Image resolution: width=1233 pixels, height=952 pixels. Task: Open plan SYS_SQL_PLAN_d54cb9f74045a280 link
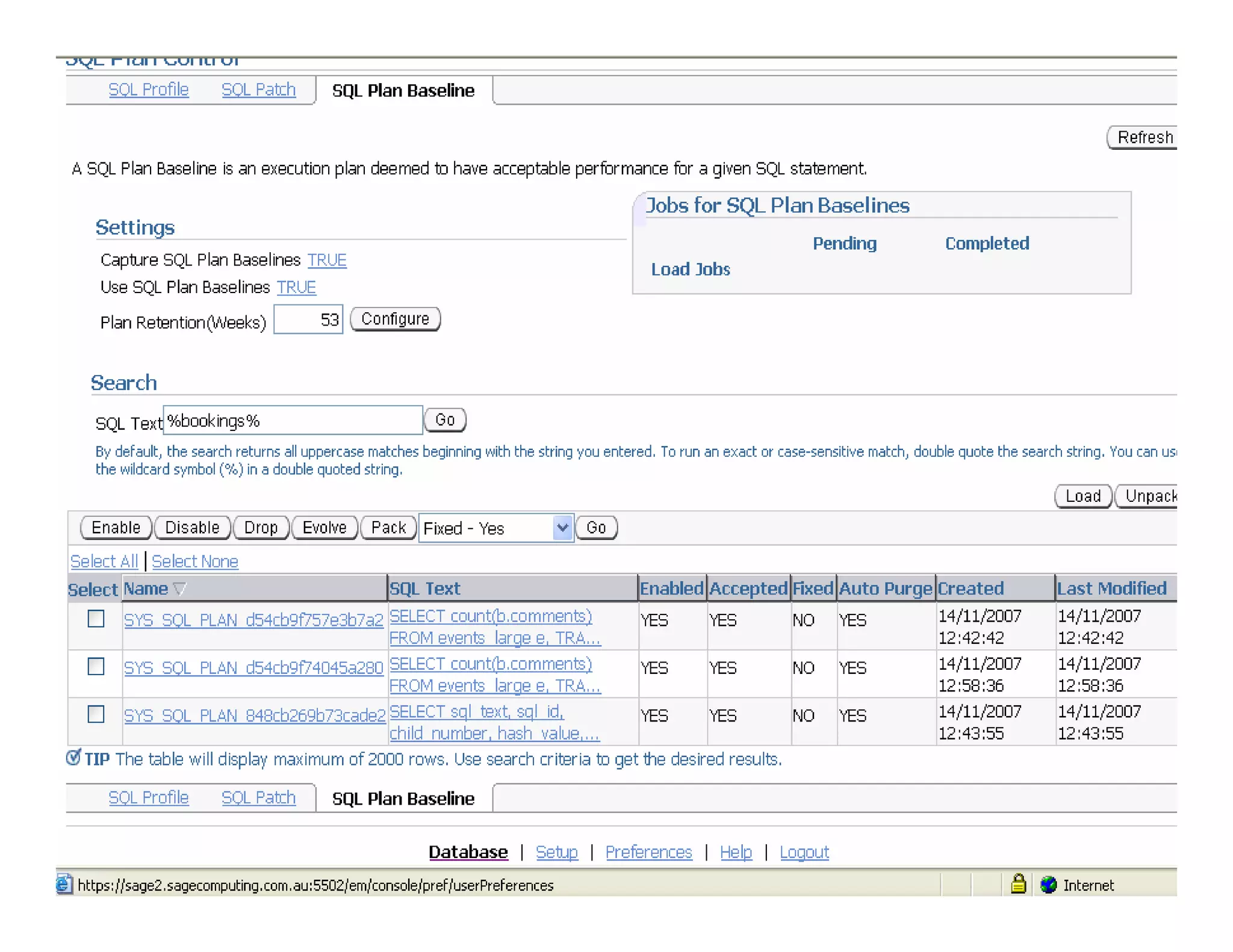point(253,667)
